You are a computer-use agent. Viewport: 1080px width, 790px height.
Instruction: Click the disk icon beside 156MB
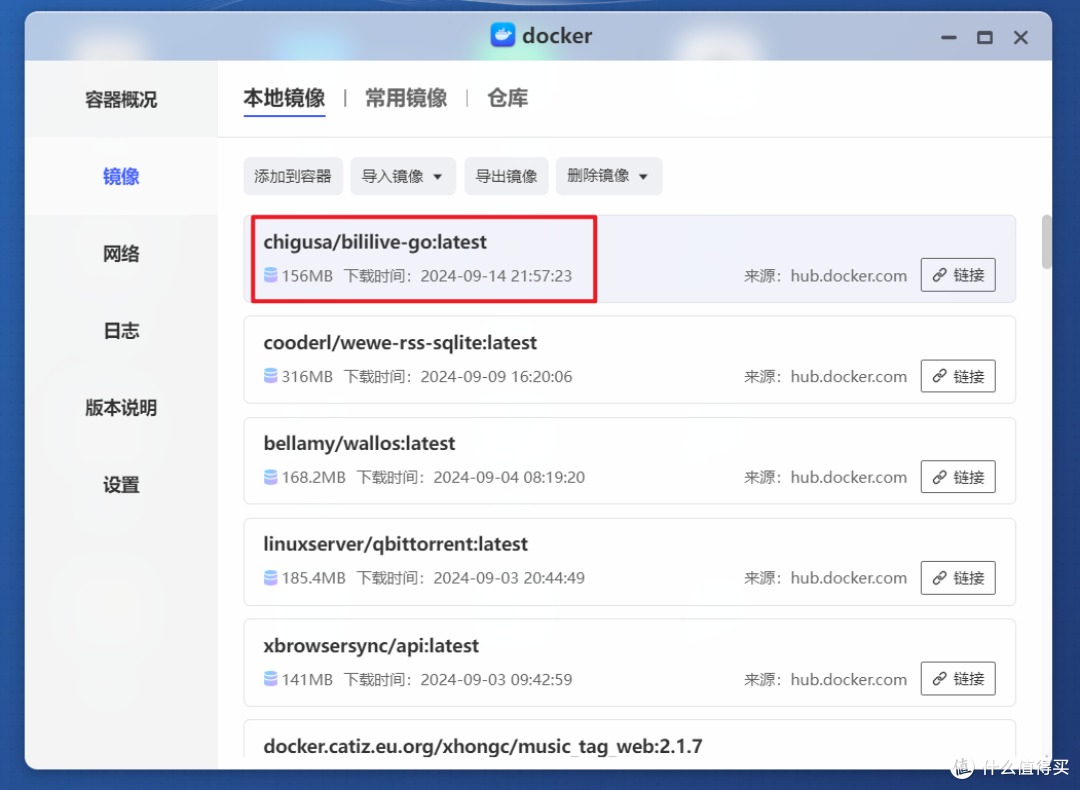(271, 276)
